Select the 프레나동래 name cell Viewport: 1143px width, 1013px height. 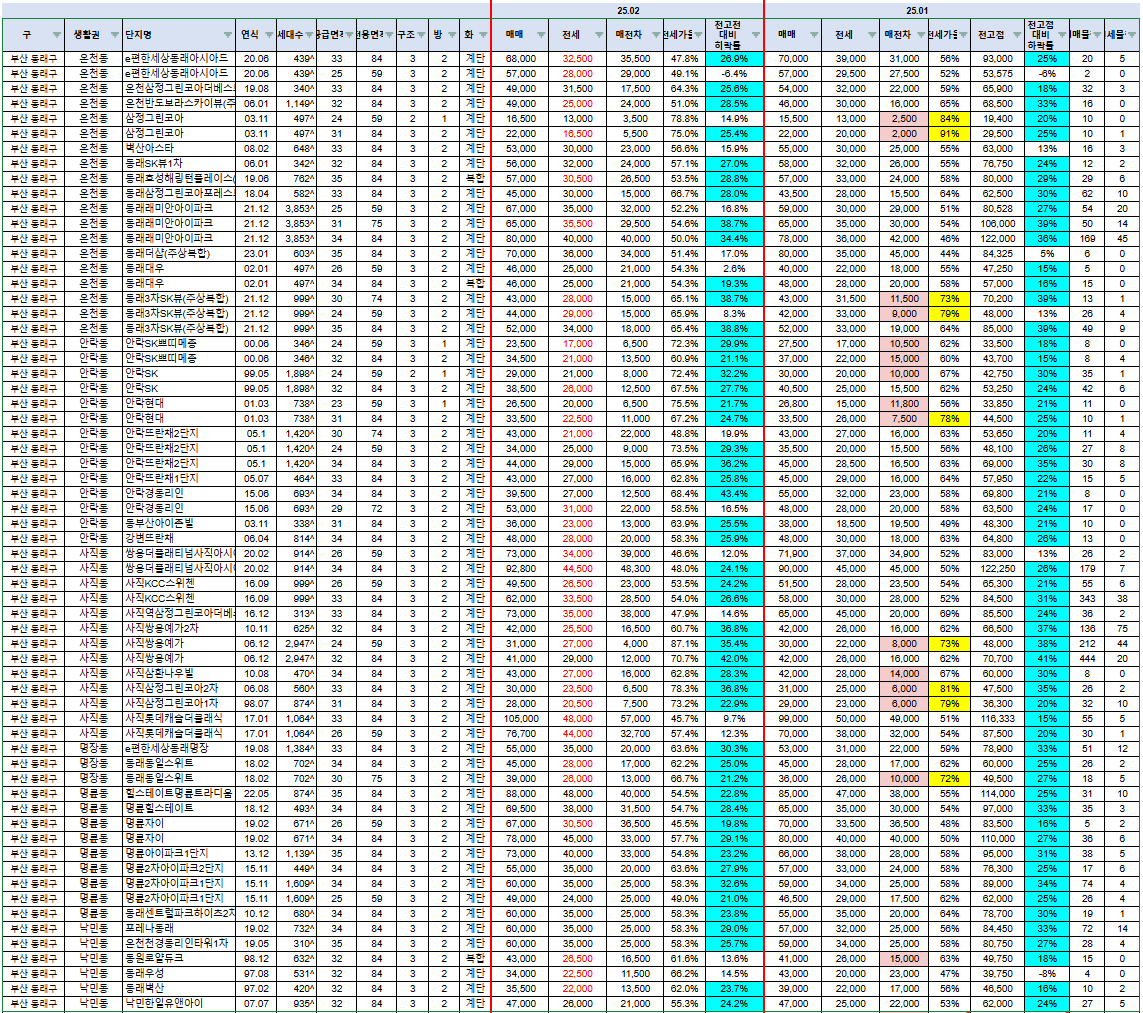pyautogui.click(x=179, y=929)
